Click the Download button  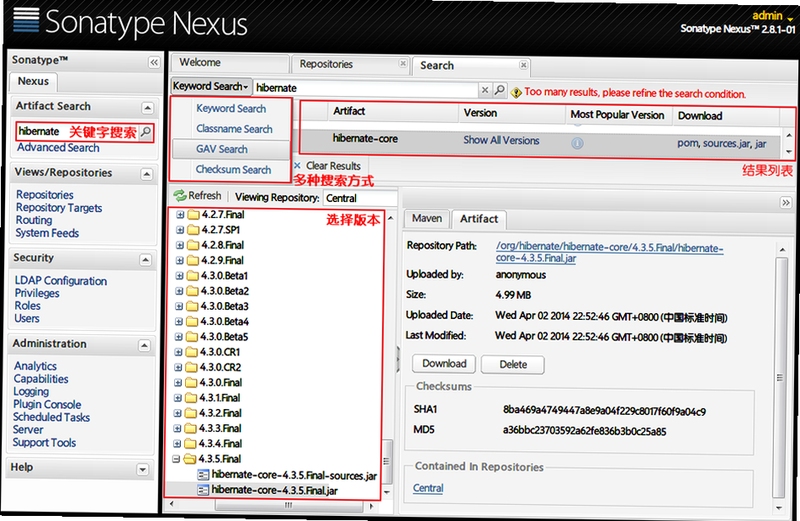[x=444, y=363]
